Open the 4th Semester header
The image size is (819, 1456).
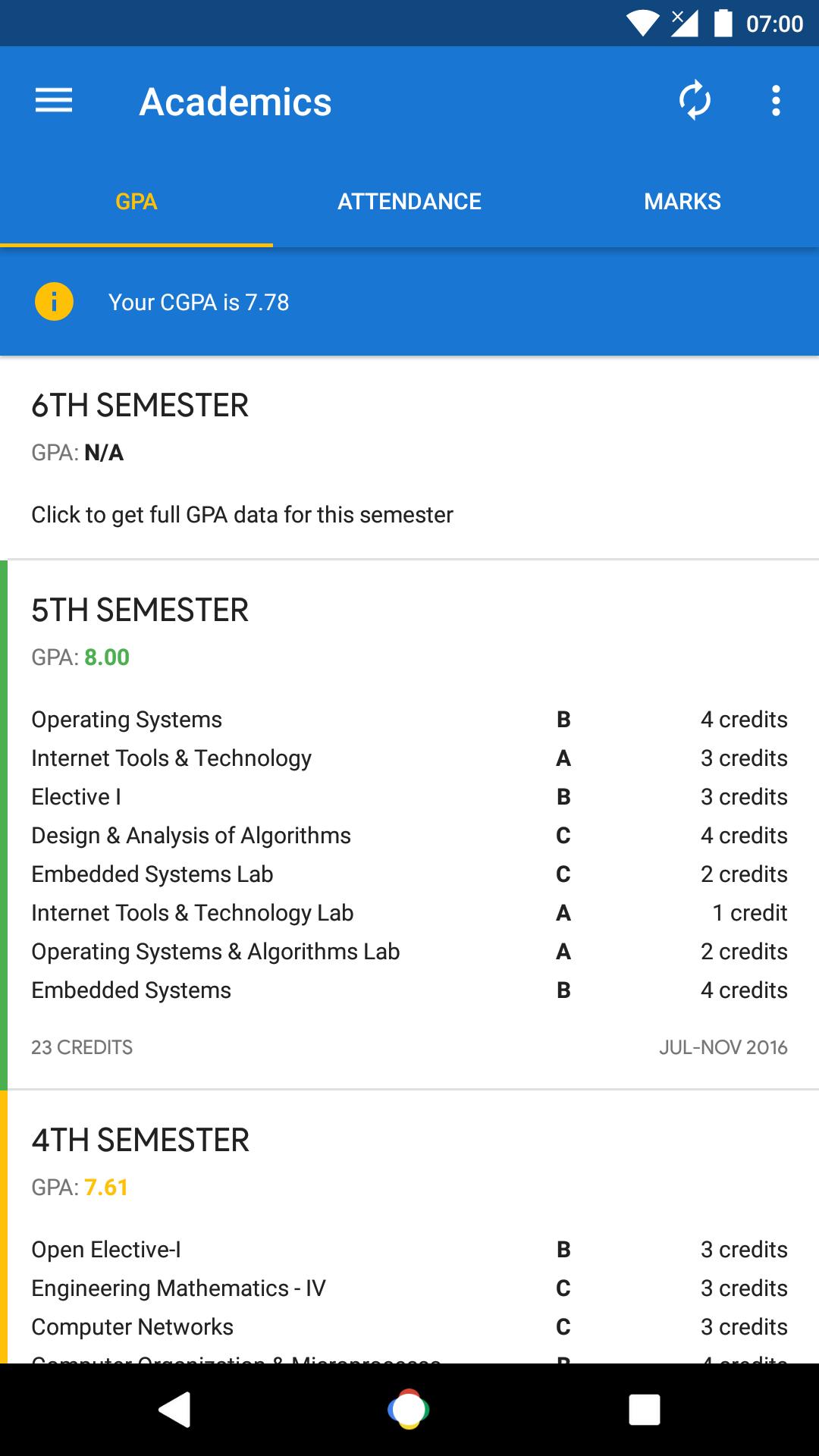tap(140, 1141)
